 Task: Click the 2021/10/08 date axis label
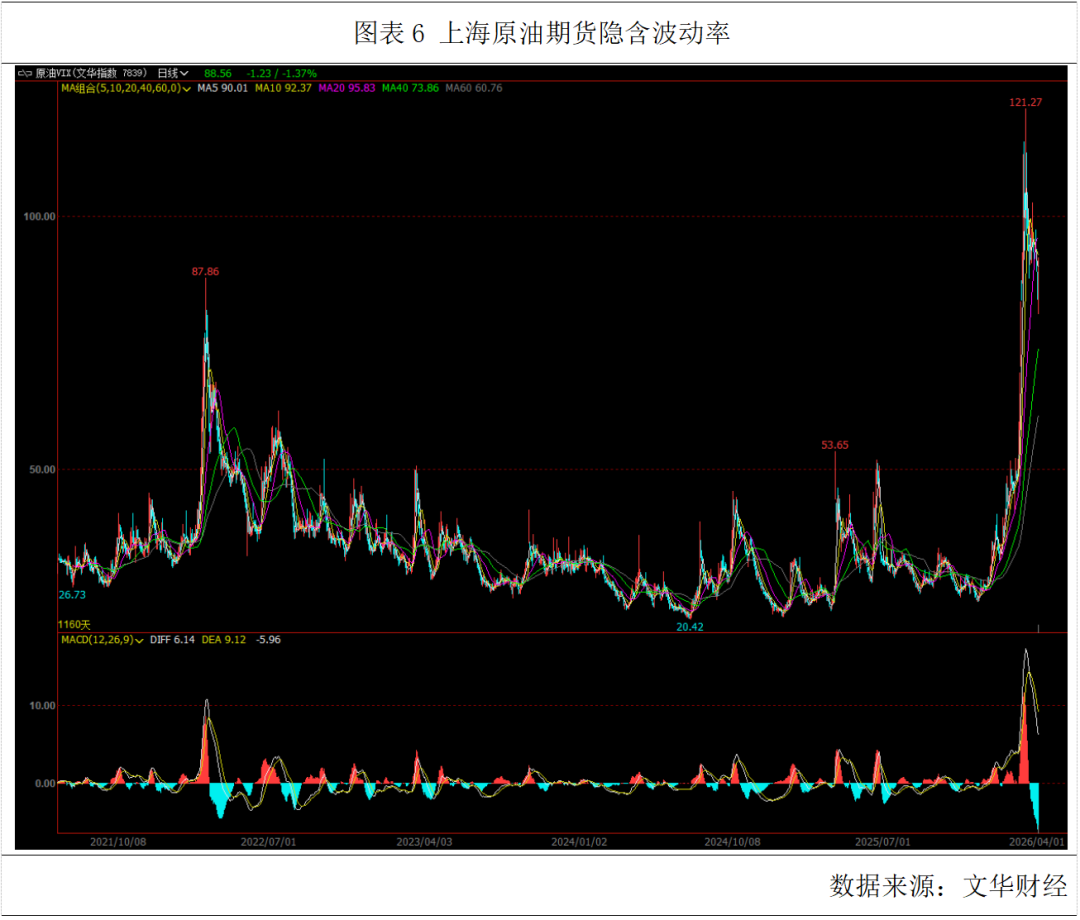coord(118,842)
